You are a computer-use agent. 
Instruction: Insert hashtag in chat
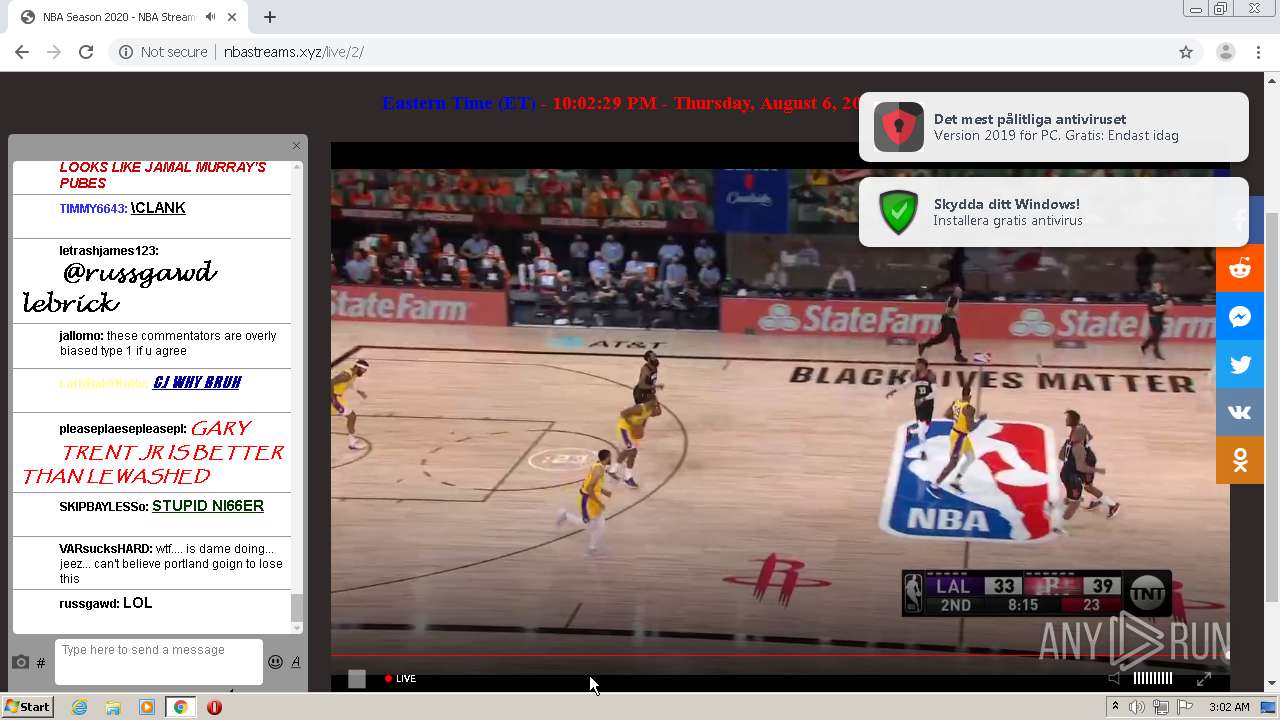41,662
